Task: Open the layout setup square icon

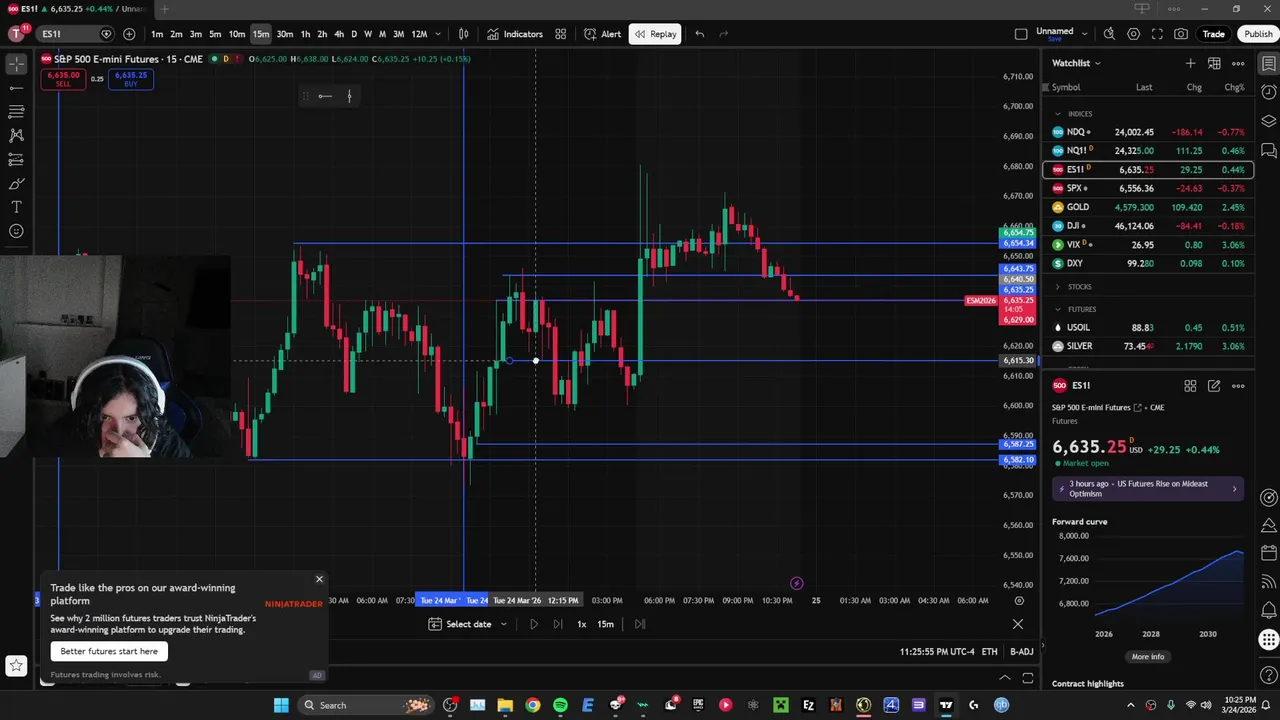Action: [x=1021, y=34]
